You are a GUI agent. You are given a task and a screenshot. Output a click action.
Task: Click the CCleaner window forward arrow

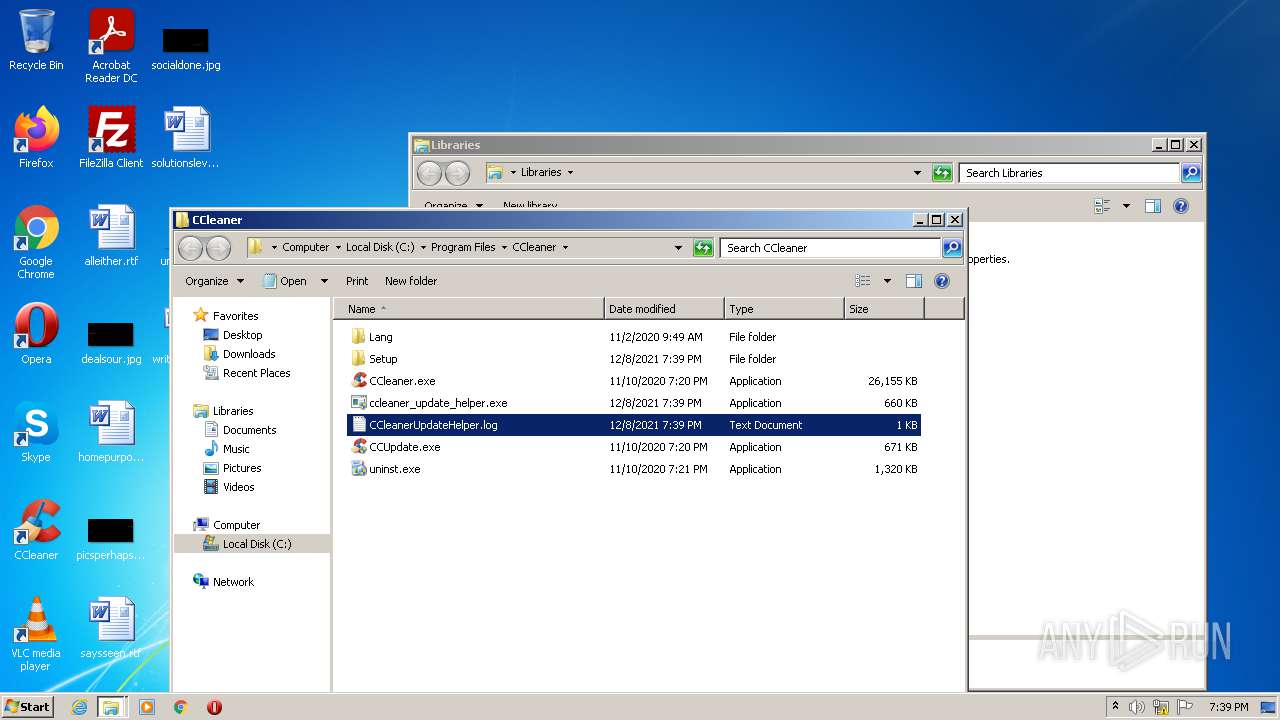218,248
